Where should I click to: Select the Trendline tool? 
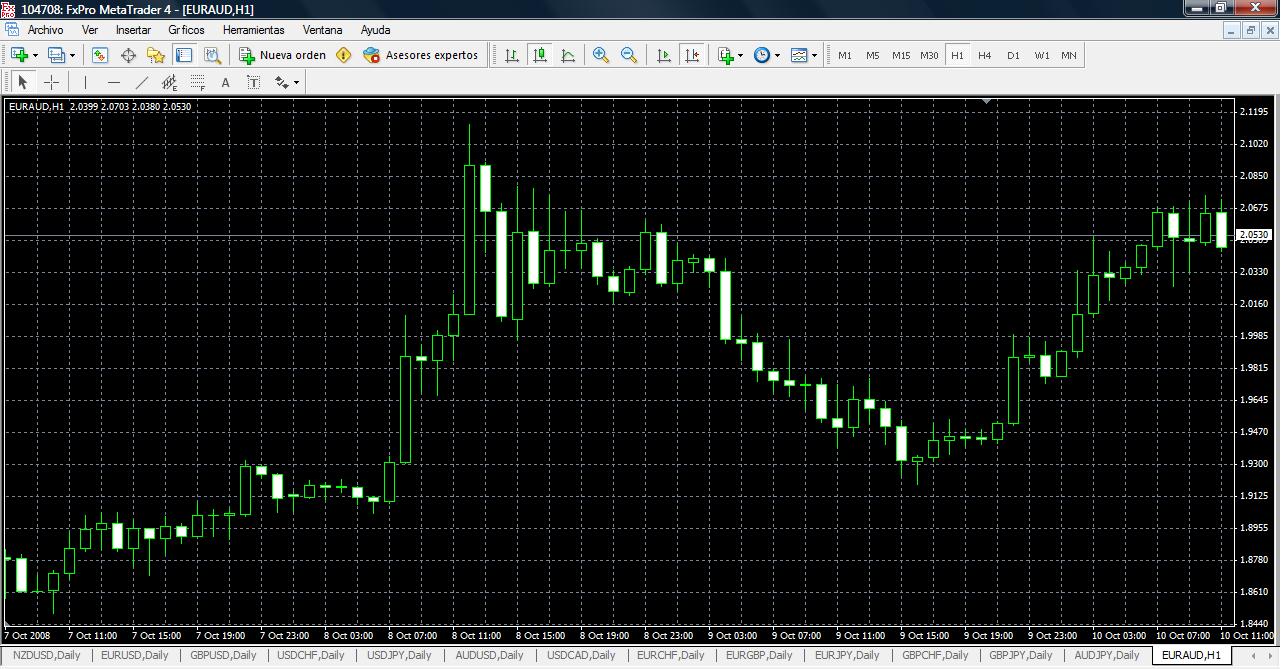pos(141,82)
